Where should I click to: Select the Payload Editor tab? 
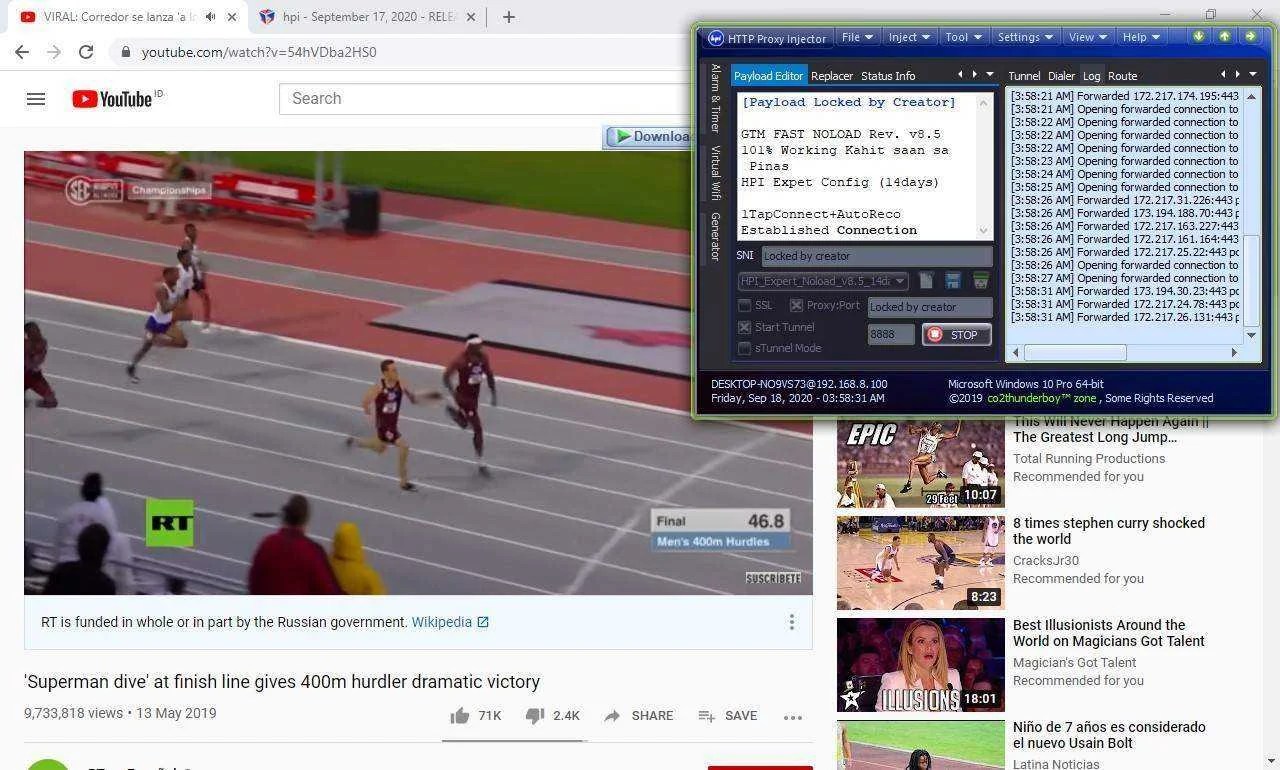coord(768,76)
